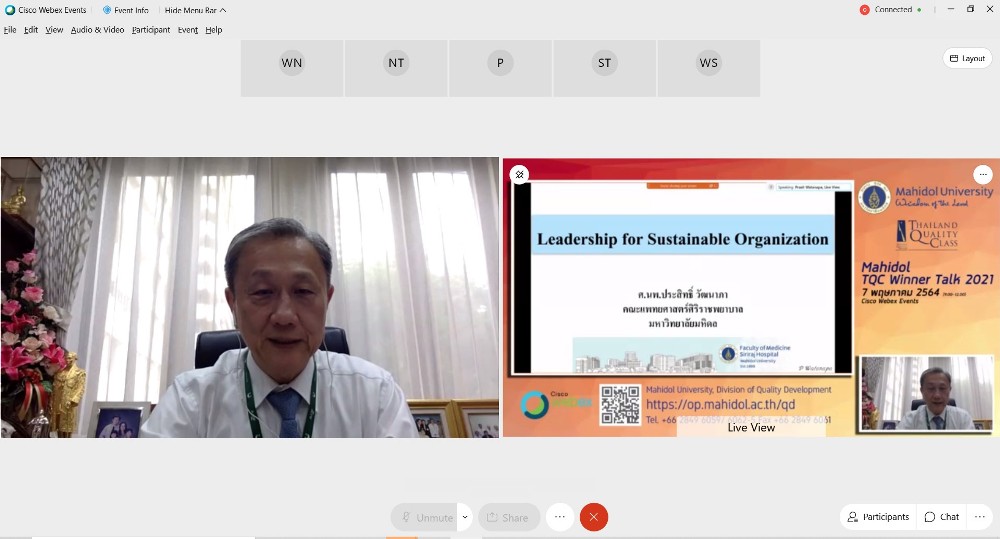Leave the event with the red X button
1000x539 pixels.
tap(593, 517)
